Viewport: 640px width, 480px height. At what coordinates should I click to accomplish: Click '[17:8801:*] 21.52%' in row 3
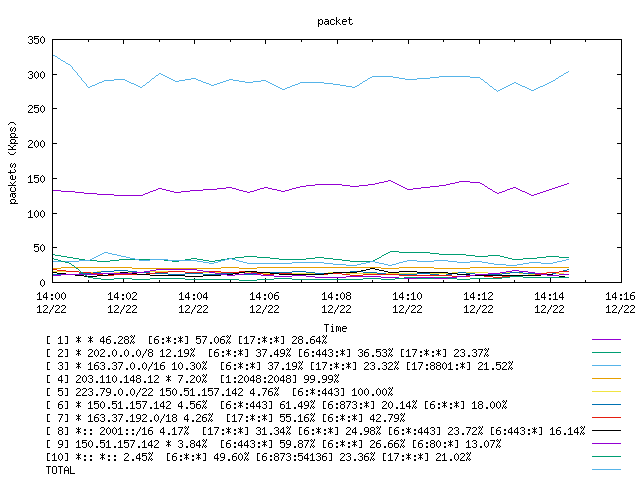pyautogui.click(x=459, y=366)
